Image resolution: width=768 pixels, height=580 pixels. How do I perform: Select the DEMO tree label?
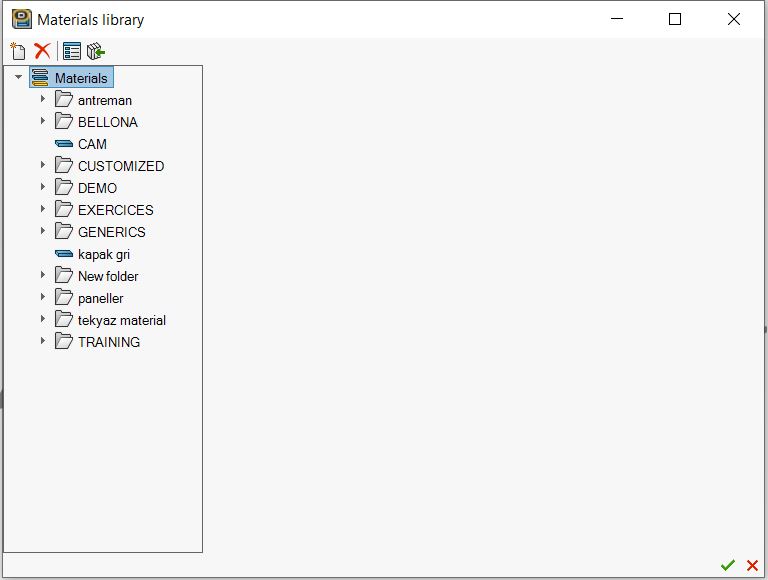coord(97,188)
